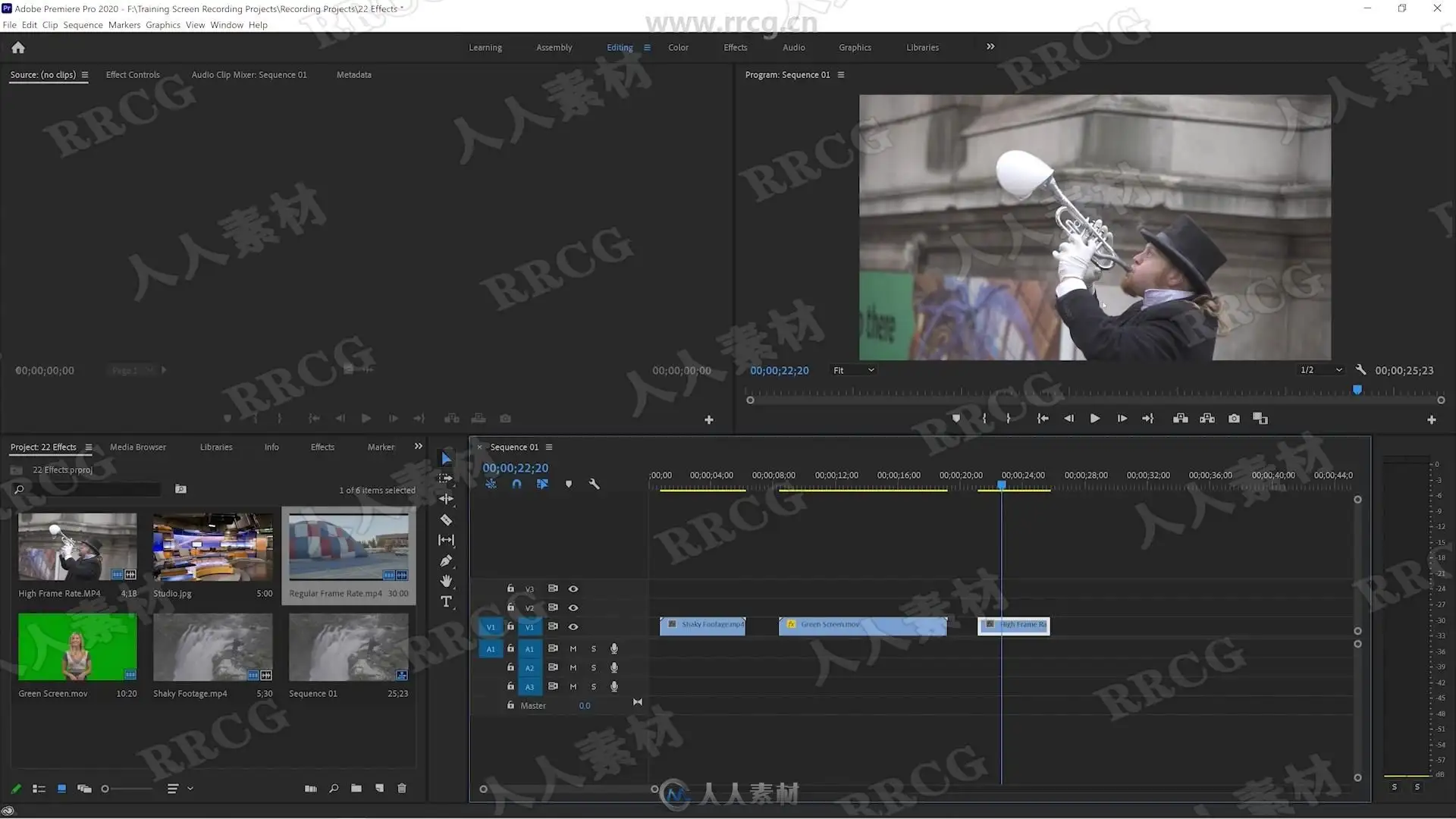Select the Green Screen.mov thumbnail

[77, 647]
